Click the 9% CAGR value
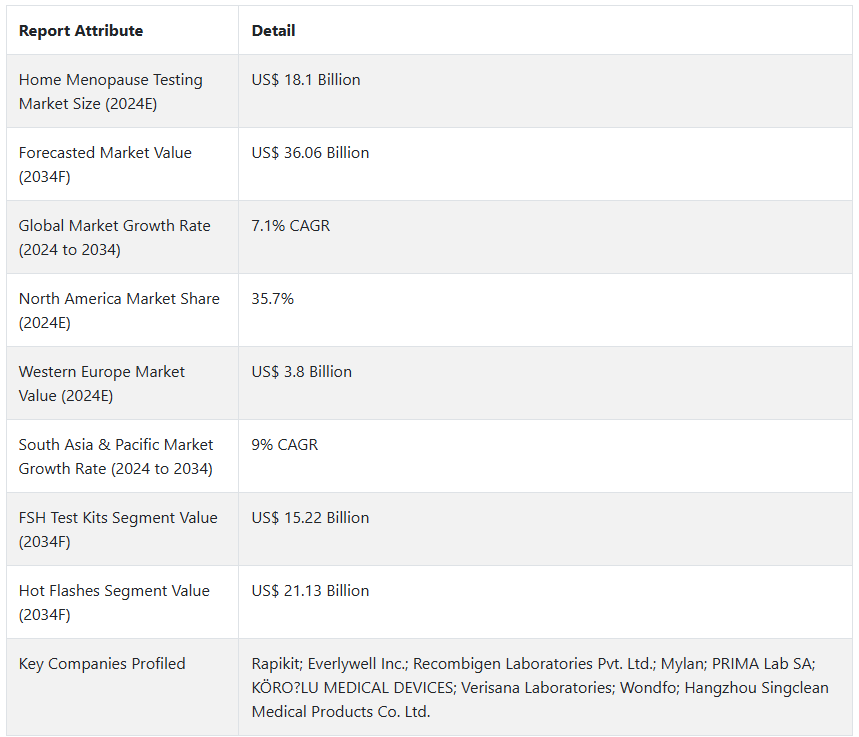 [x=285, y=445]
